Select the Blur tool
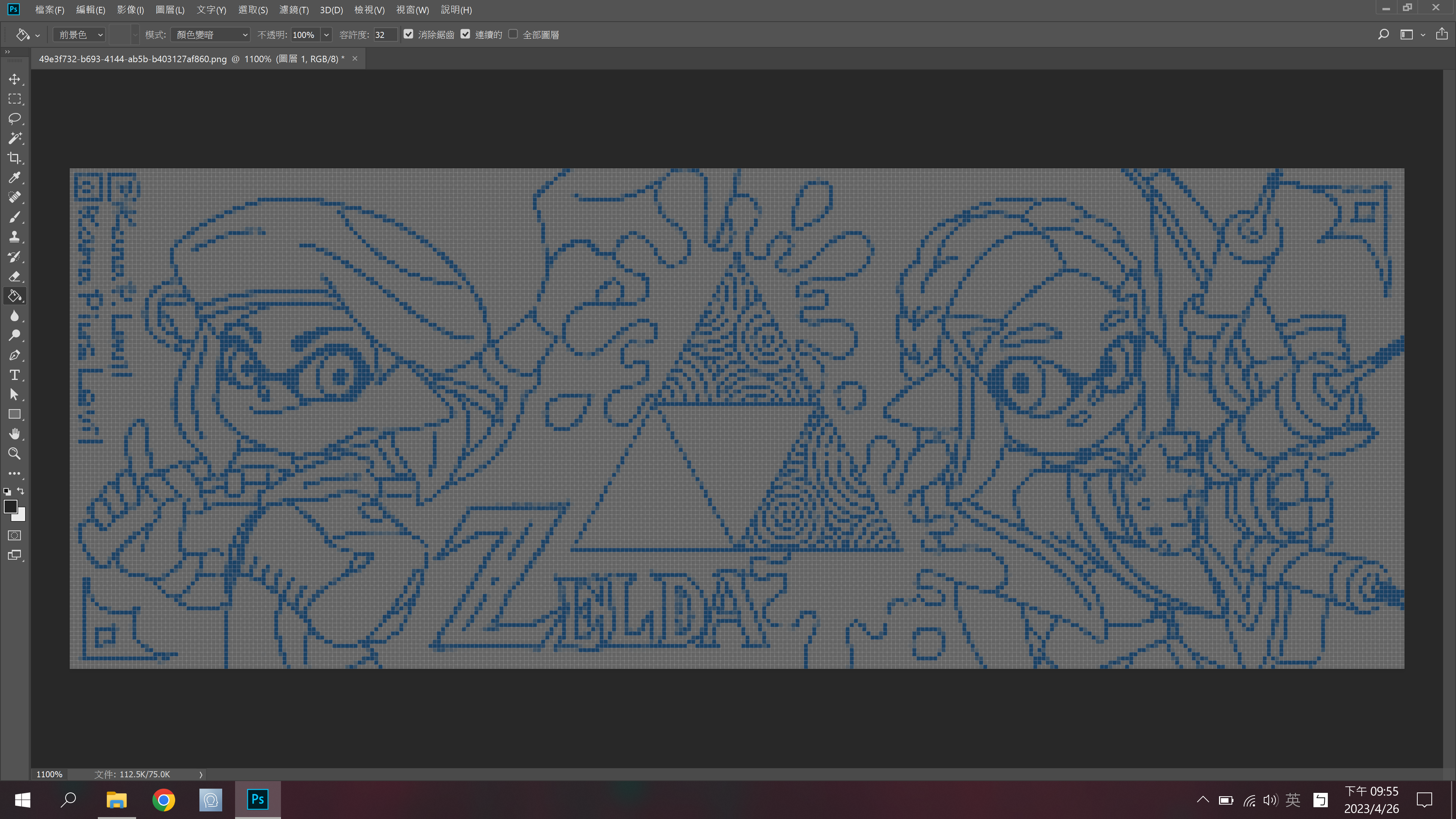1456x819 pixels. click(x=15, y=316)
